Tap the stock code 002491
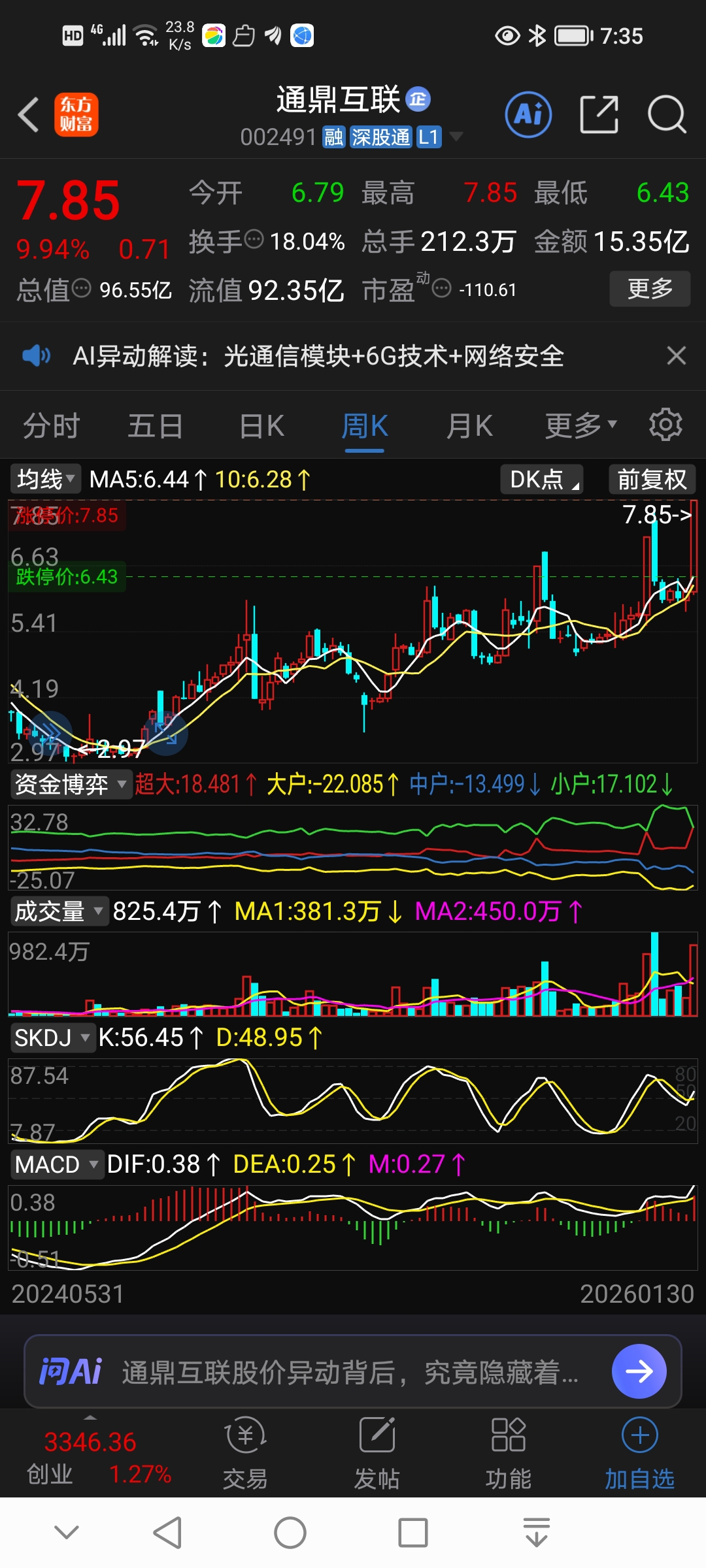Viewport: 706px width, 1568px height. click(x=278, y=137)
